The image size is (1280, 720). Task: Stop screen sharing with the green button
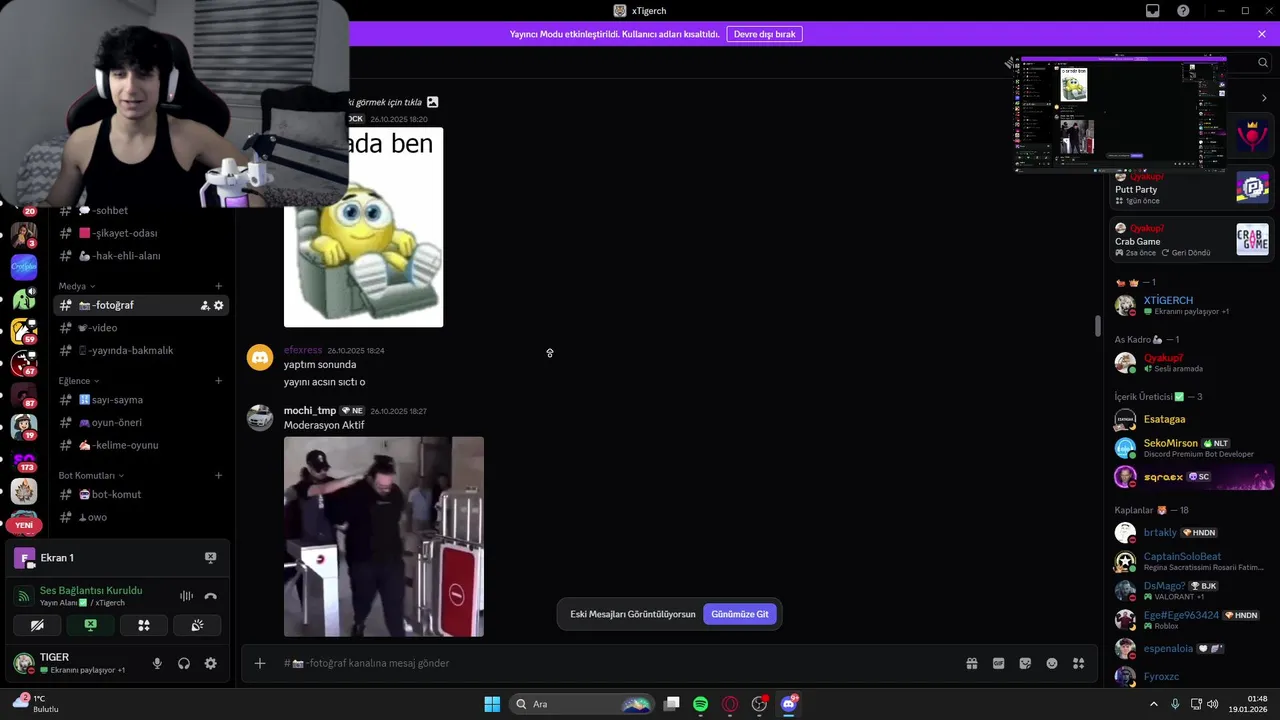(90, 625)
